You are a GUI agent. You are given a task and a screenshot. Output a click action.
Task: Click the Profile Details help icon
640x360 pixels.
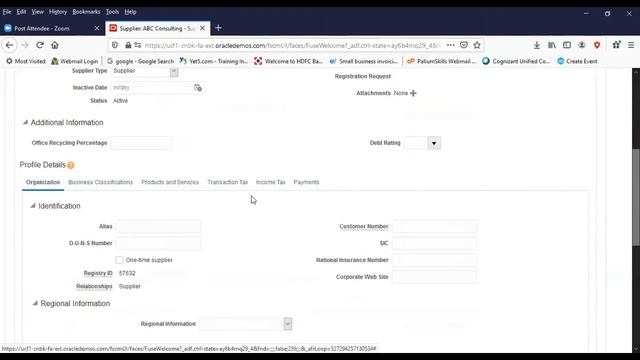71,165
